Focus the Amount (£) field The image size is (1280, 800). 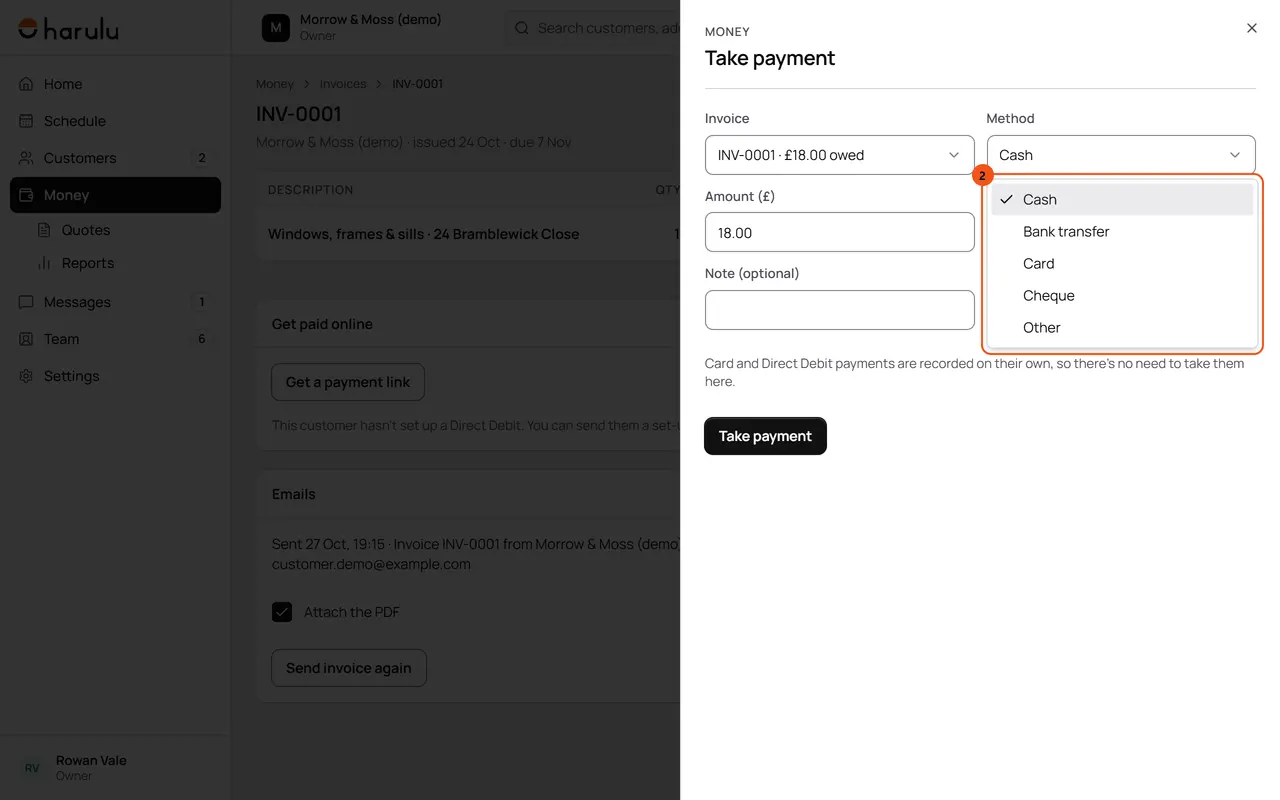pyautogui.click(x=840, y=232)
